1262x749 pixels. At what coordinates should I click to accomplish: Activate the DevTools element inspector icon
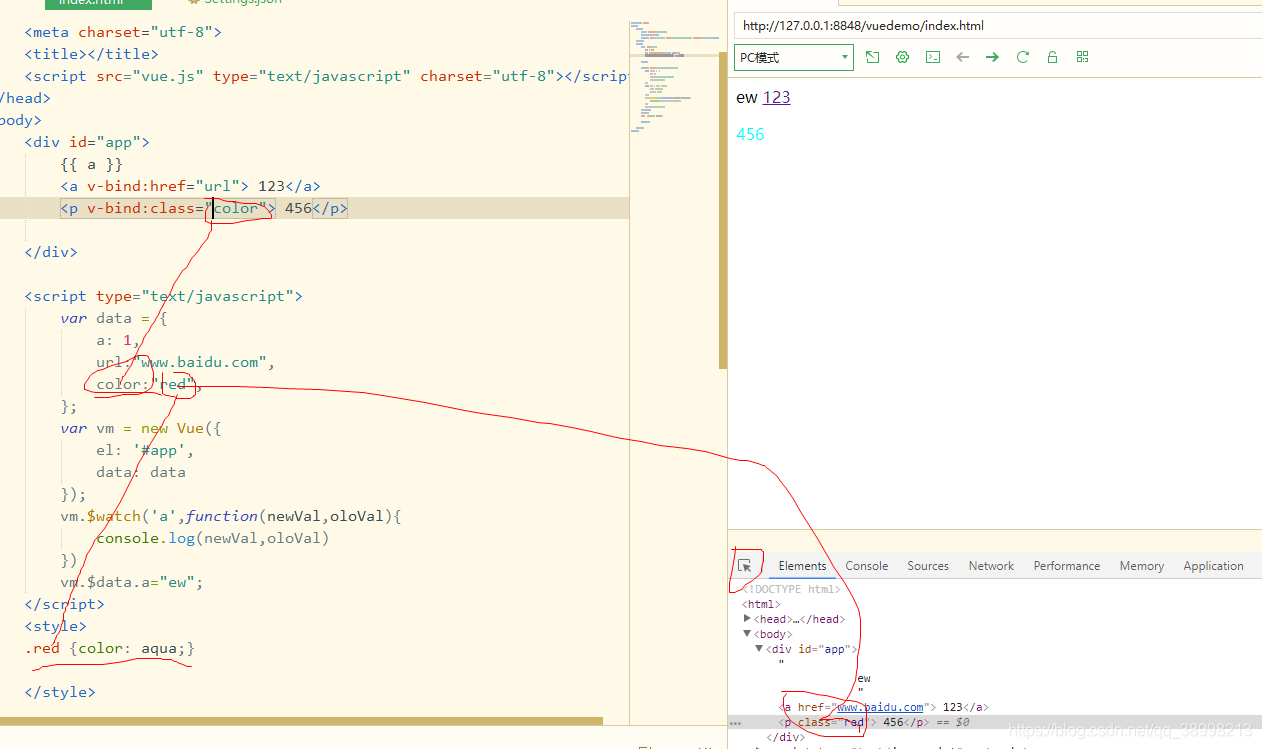coord(747,565)
